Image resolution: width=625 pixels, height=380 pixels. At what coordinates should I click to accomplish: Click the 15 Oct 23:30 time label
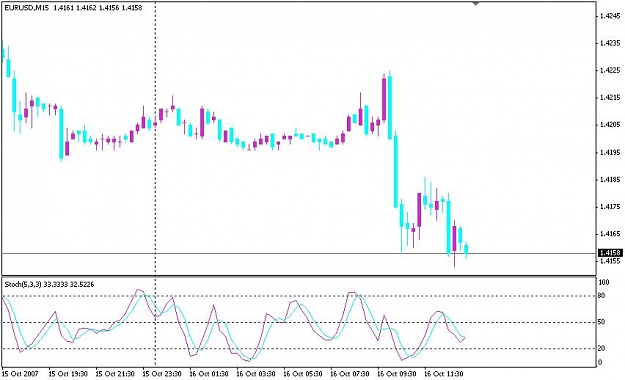tap(162, 374)
